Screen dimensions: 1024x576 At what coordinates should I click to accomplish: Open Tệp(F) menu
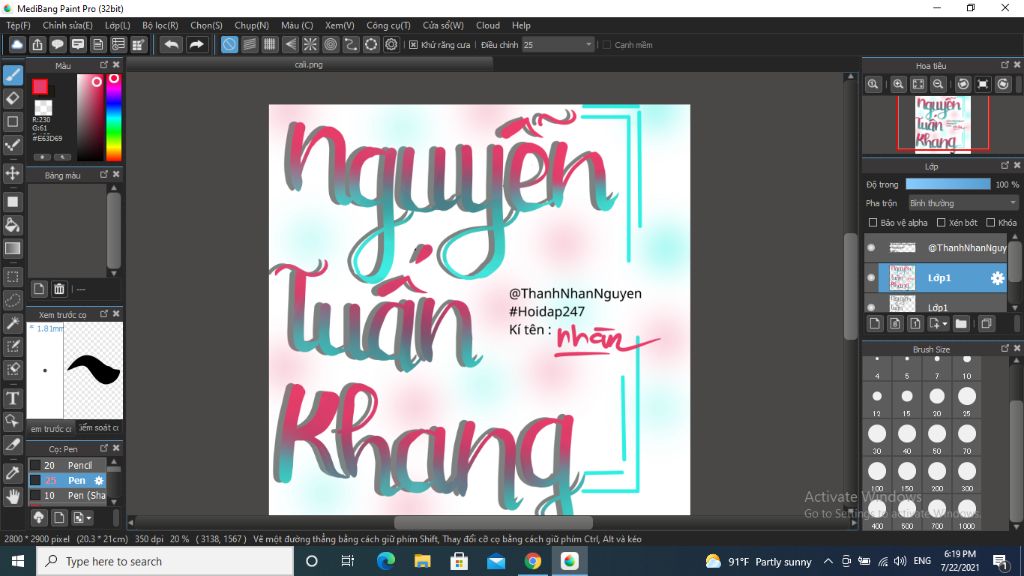point(18,25)
